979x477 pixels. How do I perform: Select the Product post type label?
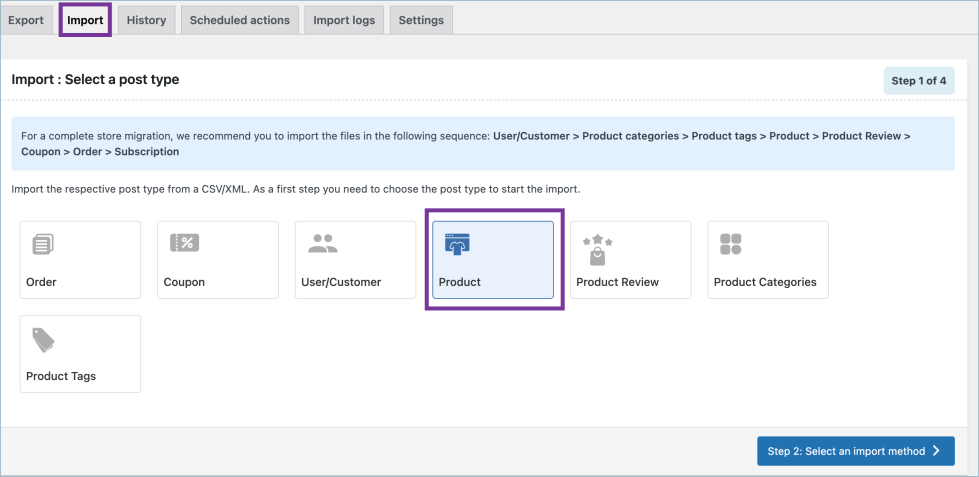(460, 282)
